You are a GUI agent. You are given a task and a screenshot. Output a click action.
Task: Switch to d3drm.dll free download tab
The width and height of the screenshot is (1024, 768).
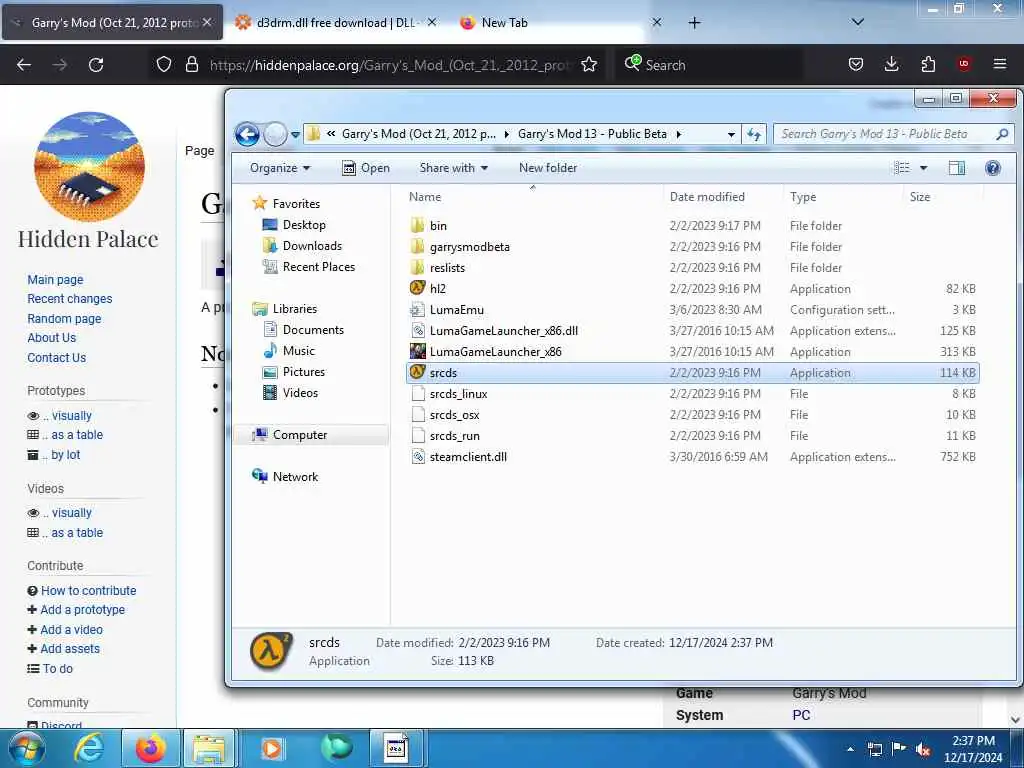[x=336, y=23]
